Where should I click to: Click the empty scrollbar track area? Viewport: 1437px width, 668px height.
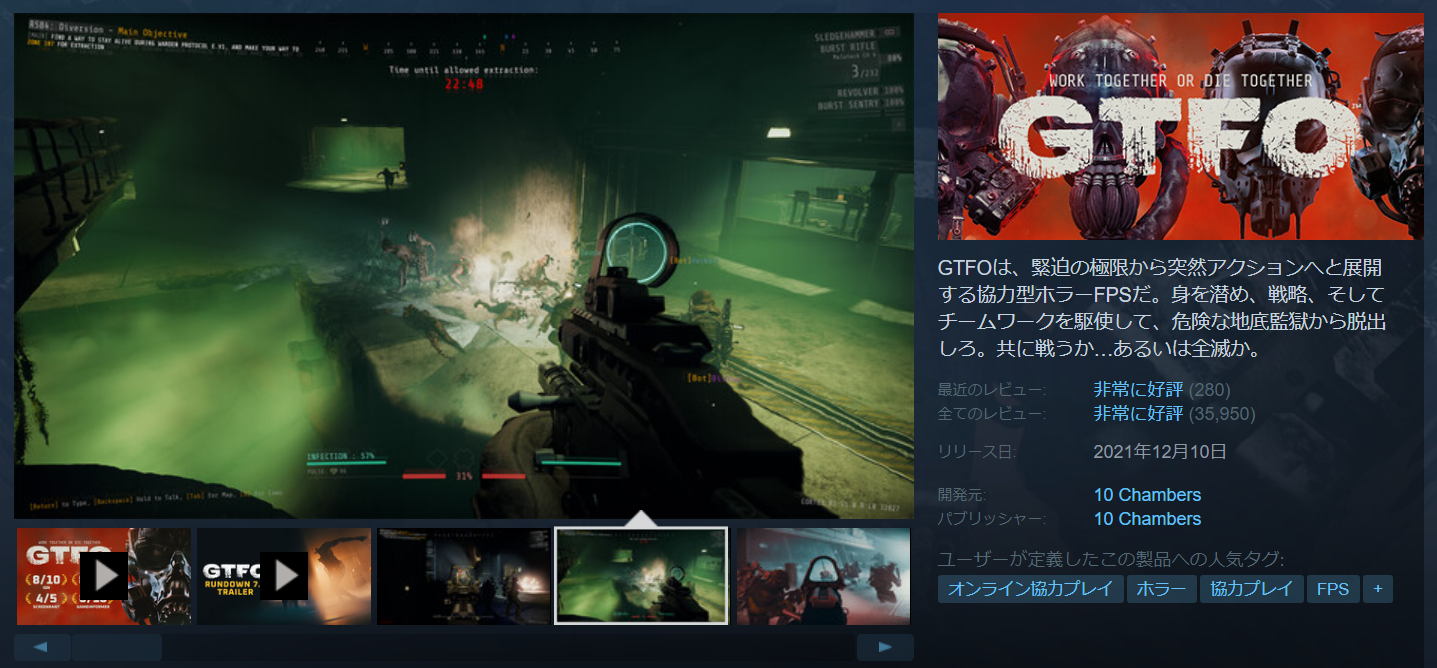500,647
